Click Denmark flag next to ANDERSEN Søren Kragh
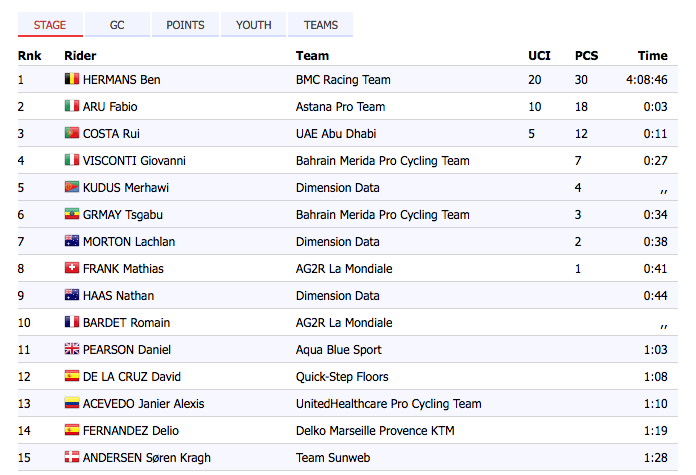Image resolution: width=696 pixels, height=475 pixels. (x=71, y=457)
